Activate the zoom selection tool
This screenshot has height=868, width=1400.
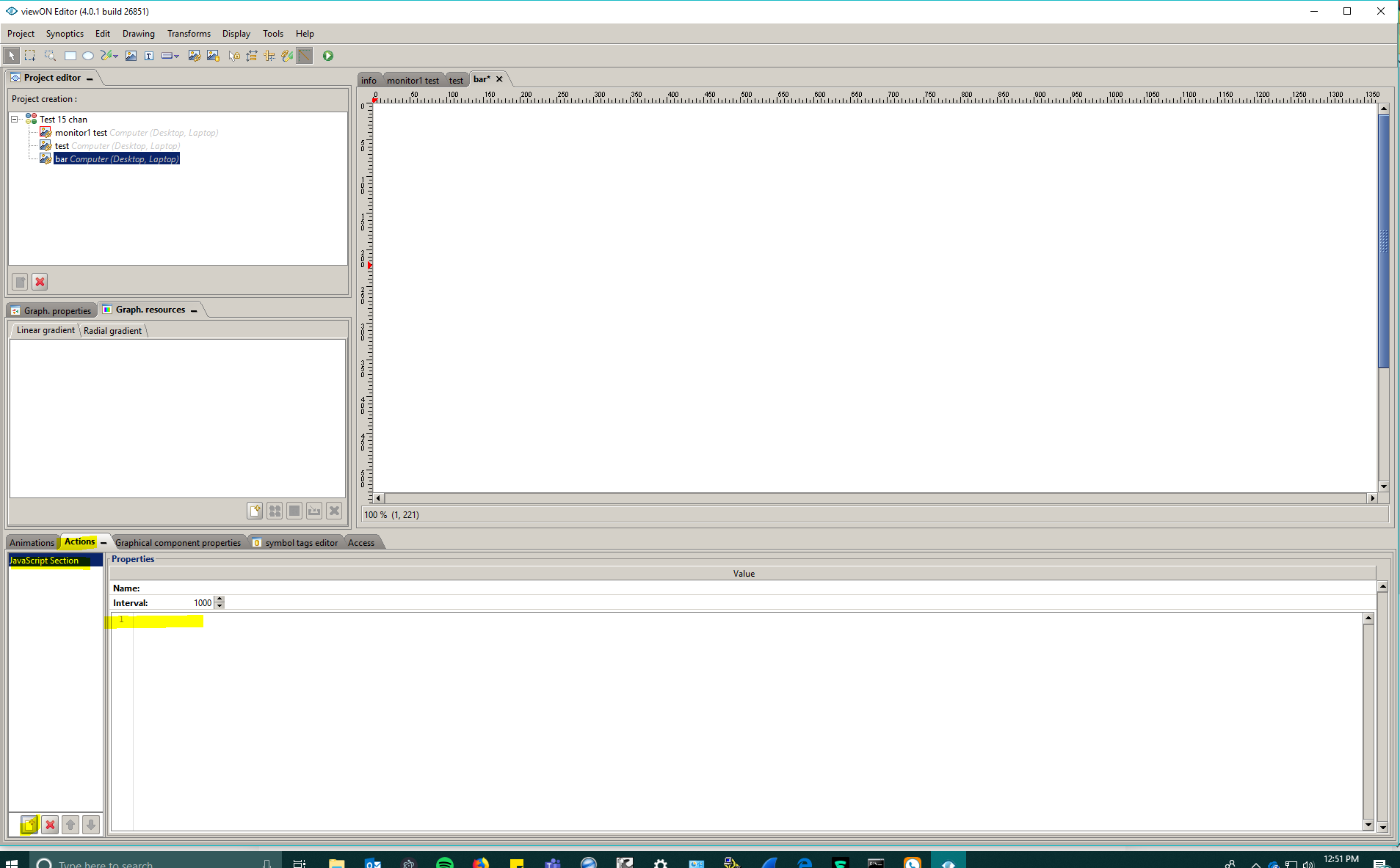click(x=49, y=55)
